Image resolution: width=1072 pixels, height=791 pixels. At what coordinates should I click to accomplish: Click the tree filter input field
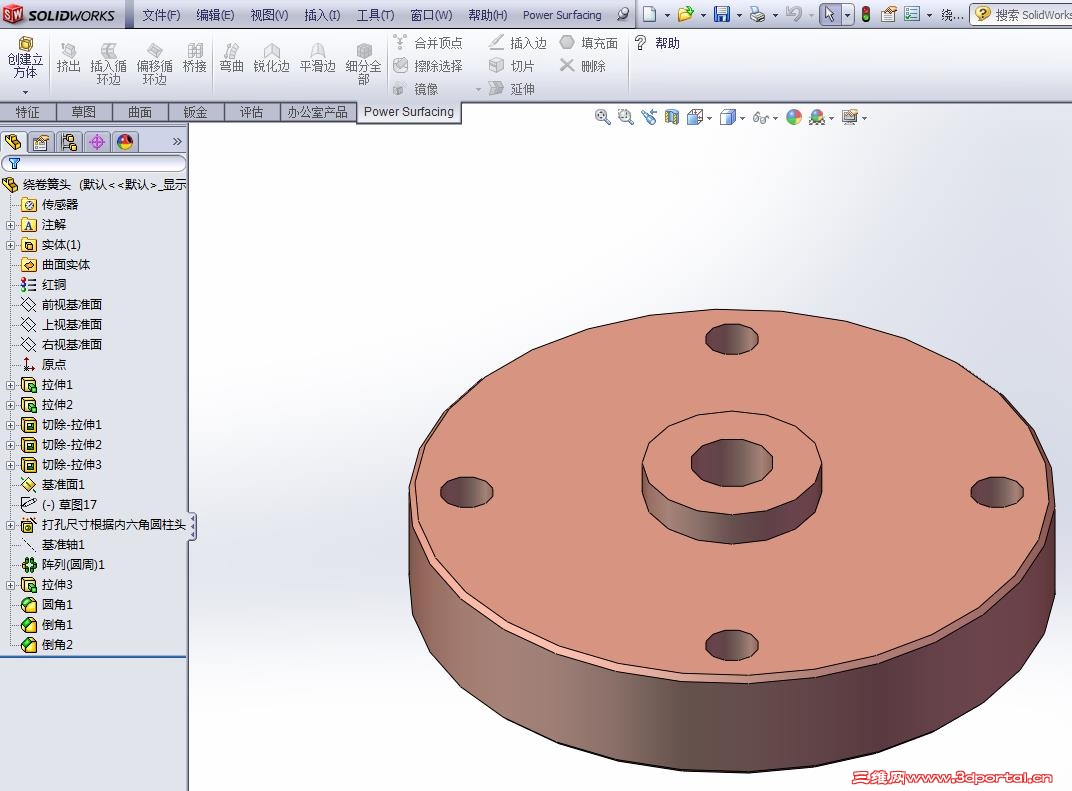click(x=94, y=163)
